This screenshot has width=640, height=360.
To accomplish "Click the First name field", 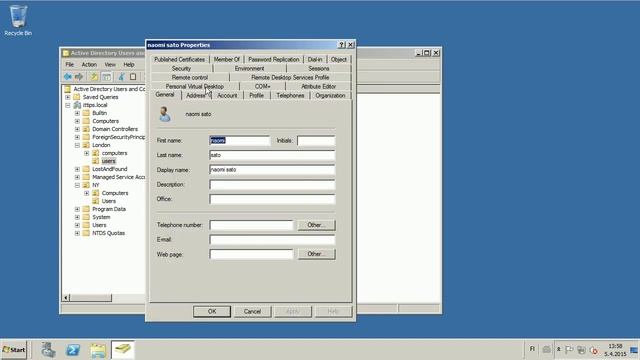I will [240, 140].
